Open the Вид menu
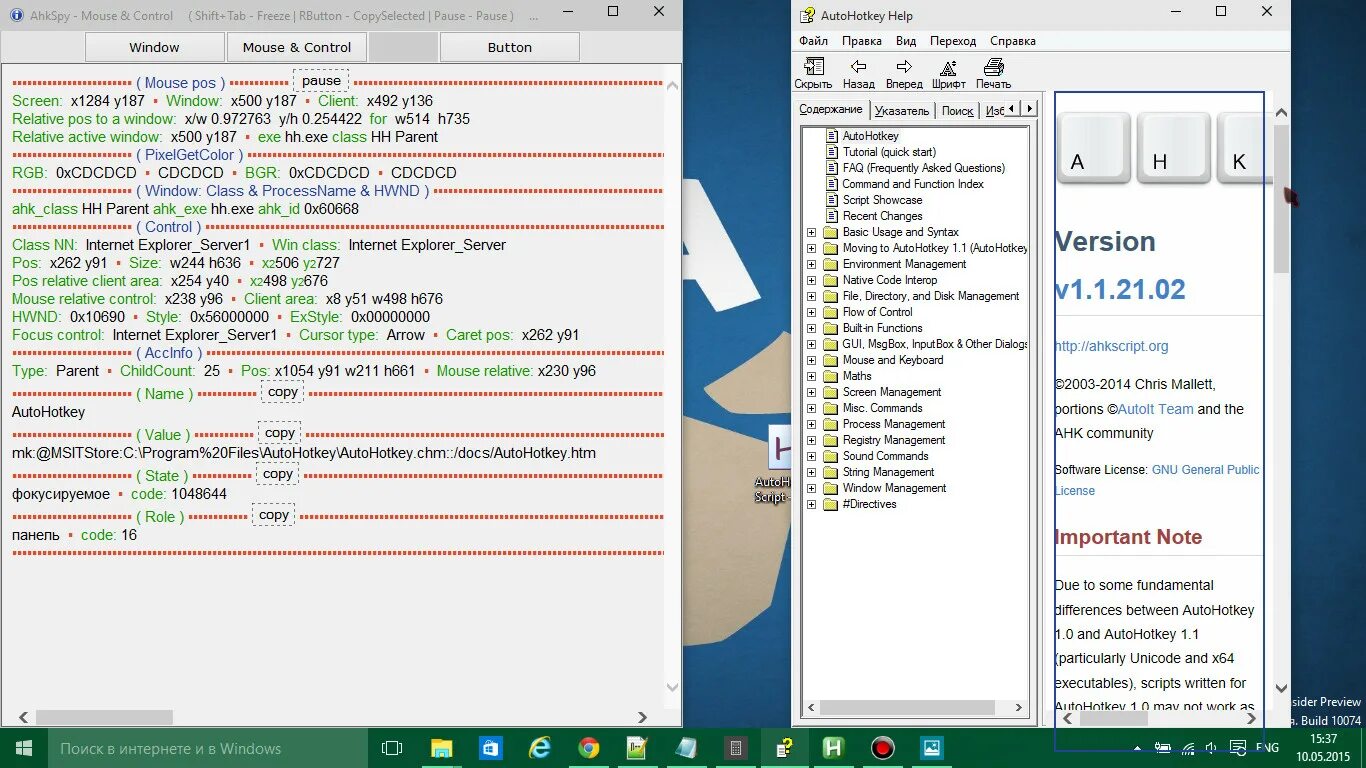1366x768 pixels. (x=906, y=41)
